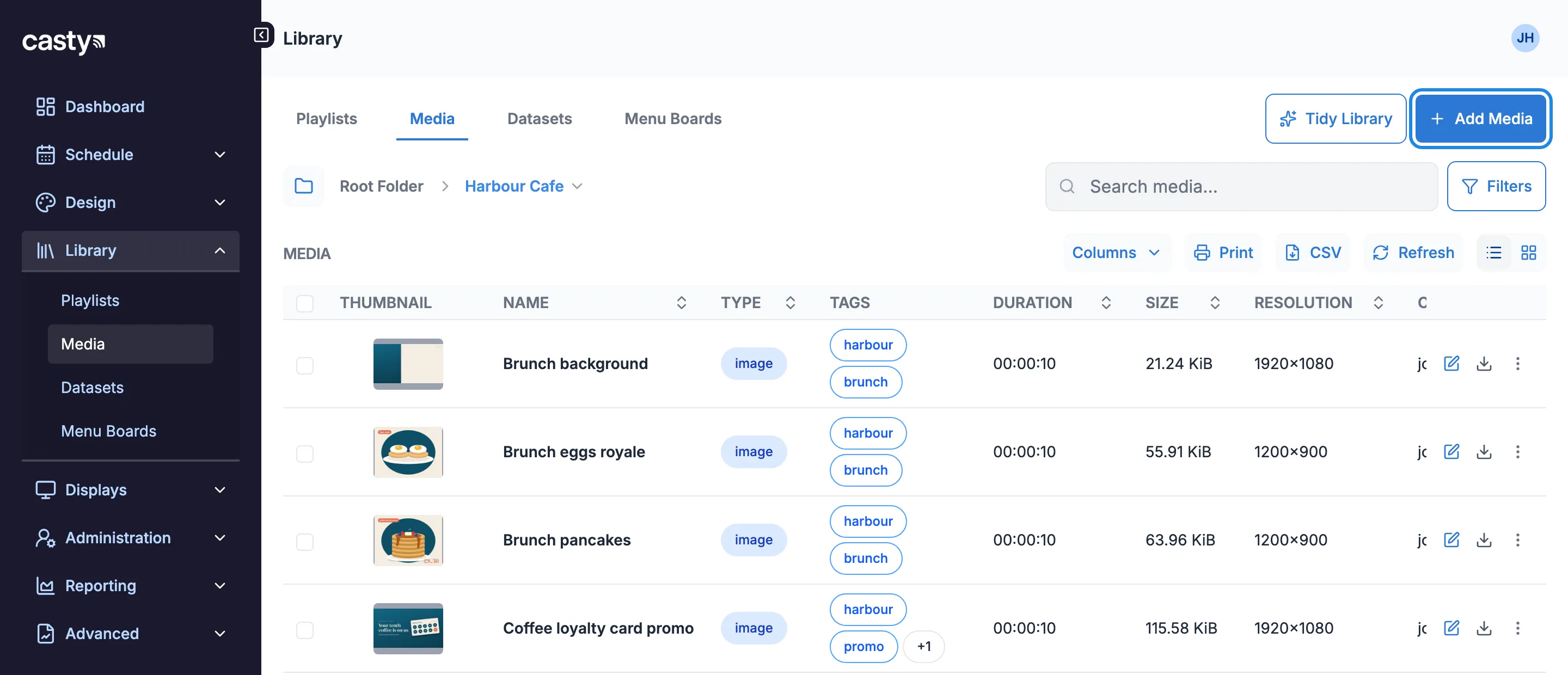Download the Brunch eggs royale image

[x=1484, y=452]
